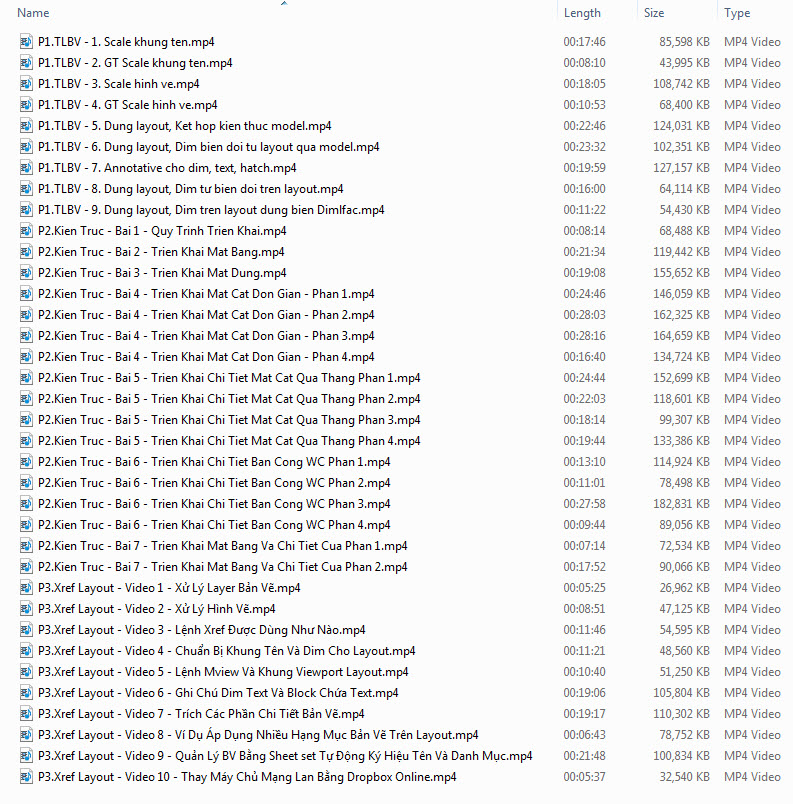Click the size value 182,831 KB

pyautogui.click(x=681, y=505)
